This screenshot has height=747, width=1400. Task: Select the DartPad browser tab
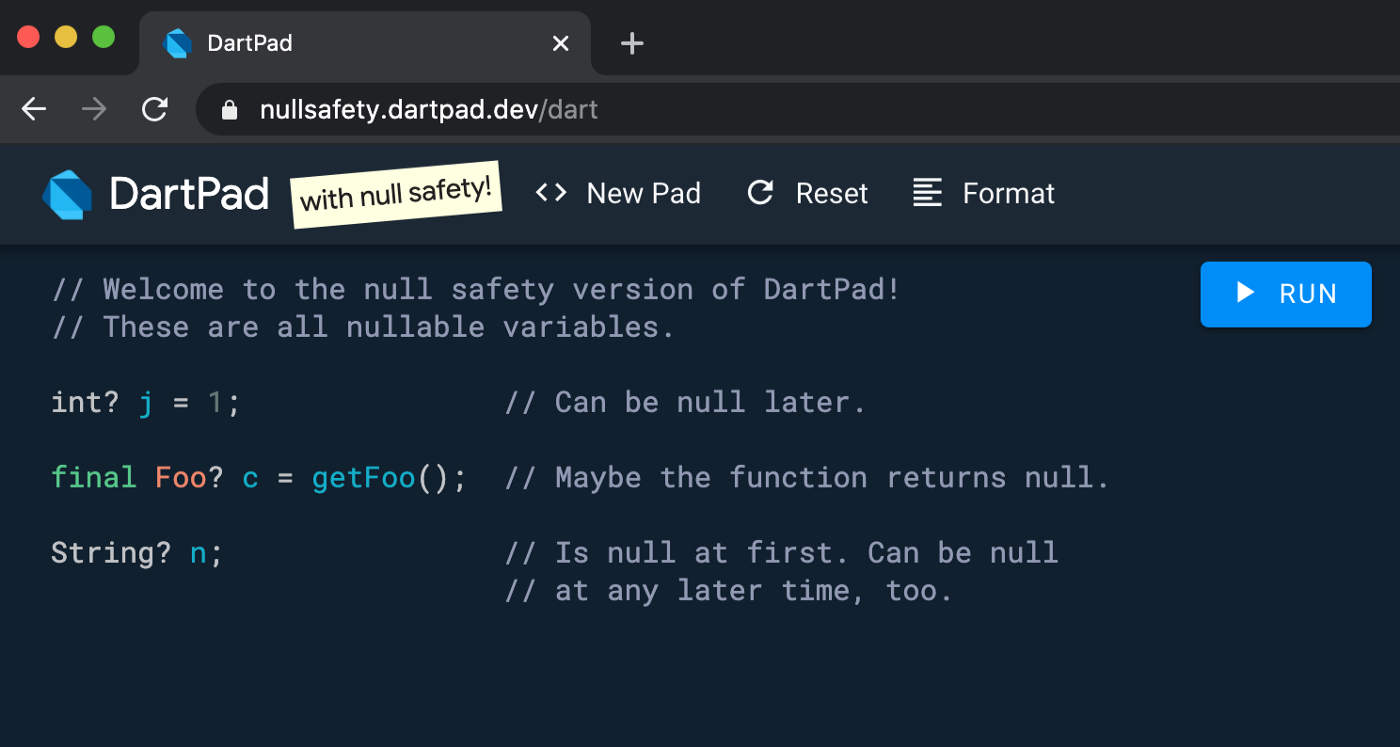coord(365,43)
